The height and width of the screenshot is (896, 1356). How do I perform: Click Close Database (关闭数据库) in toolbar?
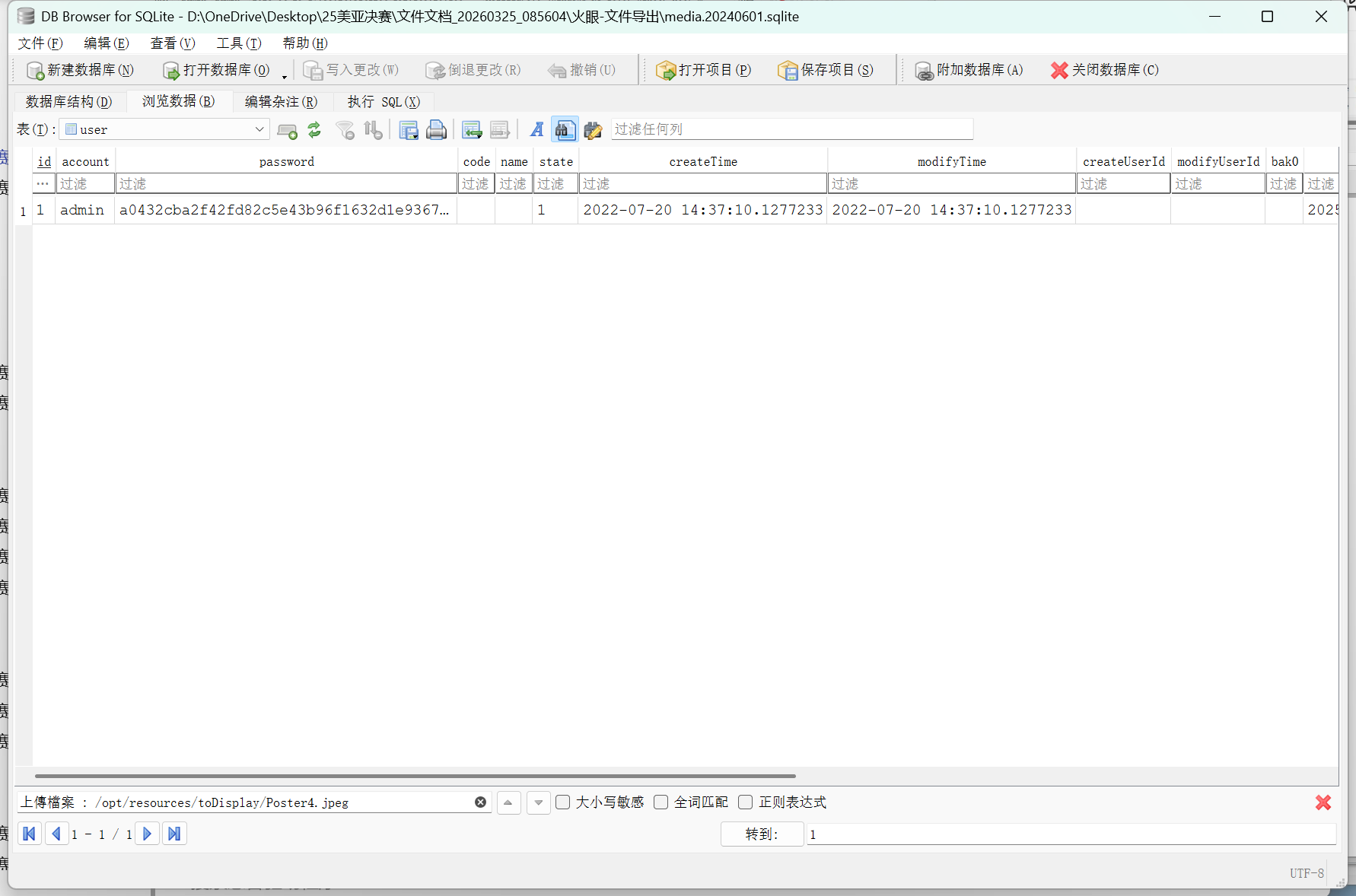point(1104,70)
